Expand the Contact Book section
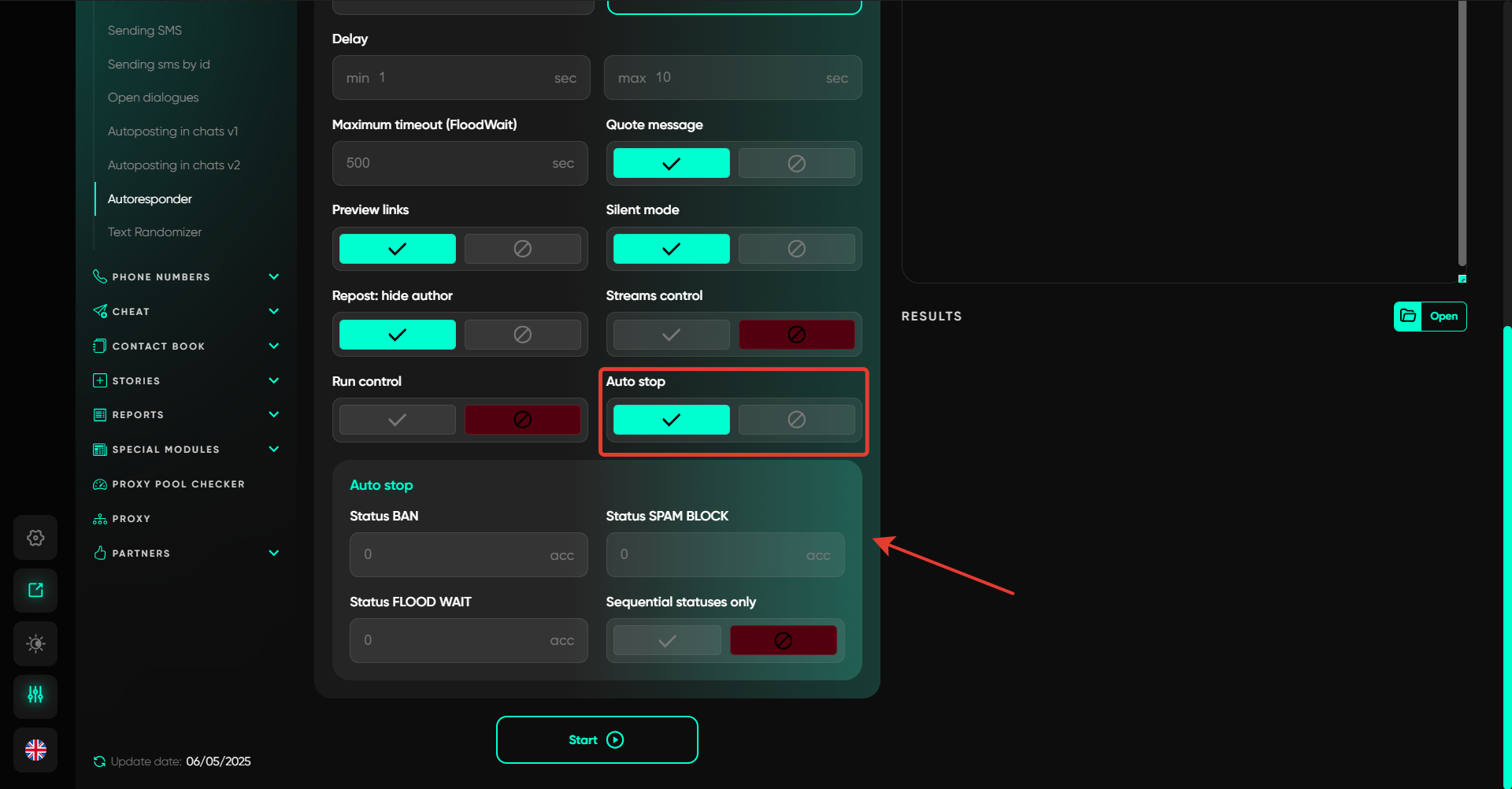 click(x=273, y=346)
